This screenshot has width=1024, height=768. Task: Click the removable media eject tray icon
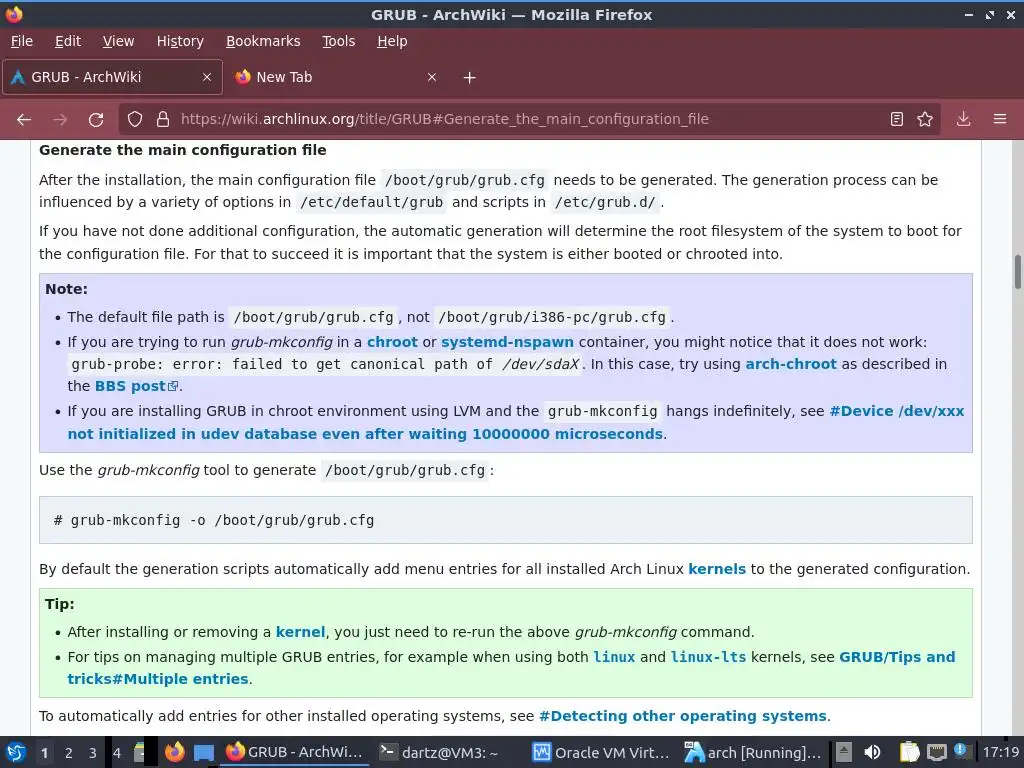[844, 752]
